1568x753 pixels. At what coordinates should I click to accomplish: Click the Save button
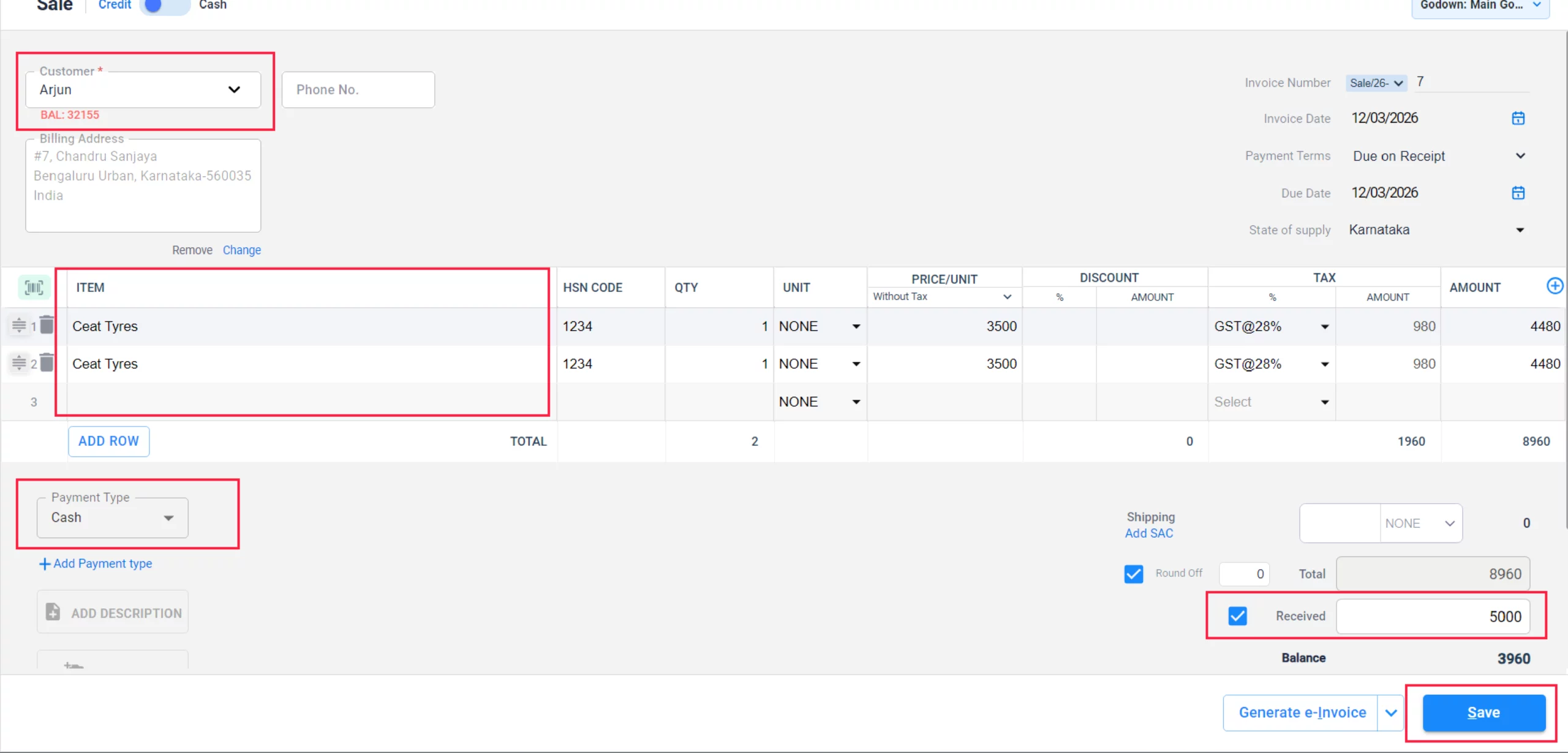[x=1483, y=712]
